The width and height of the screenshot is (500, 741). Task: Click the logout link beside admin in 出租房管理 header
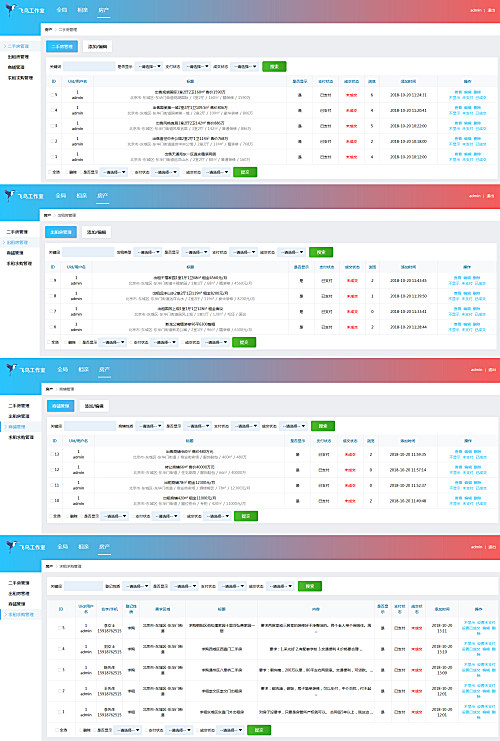(x=490, y=196)
